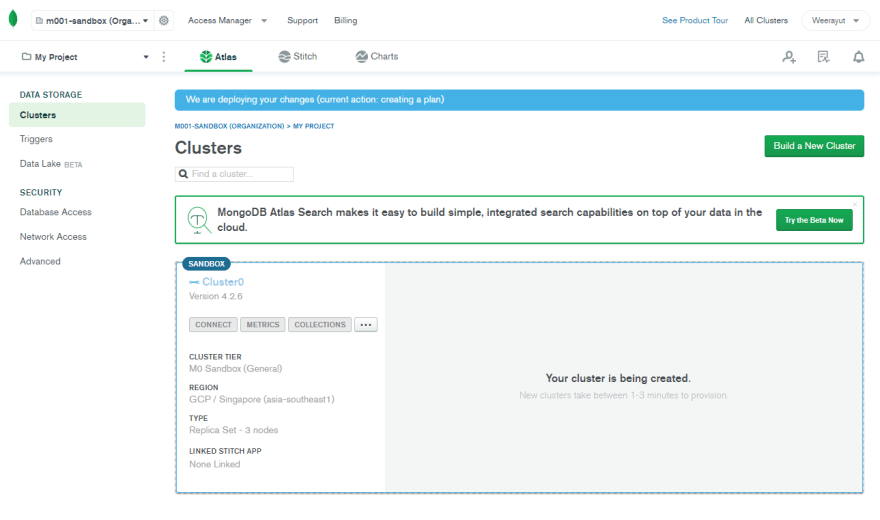Open the Weerayut user menu
Screen dimensions: 880x520
pyautogui.click(x=836, y=20)
